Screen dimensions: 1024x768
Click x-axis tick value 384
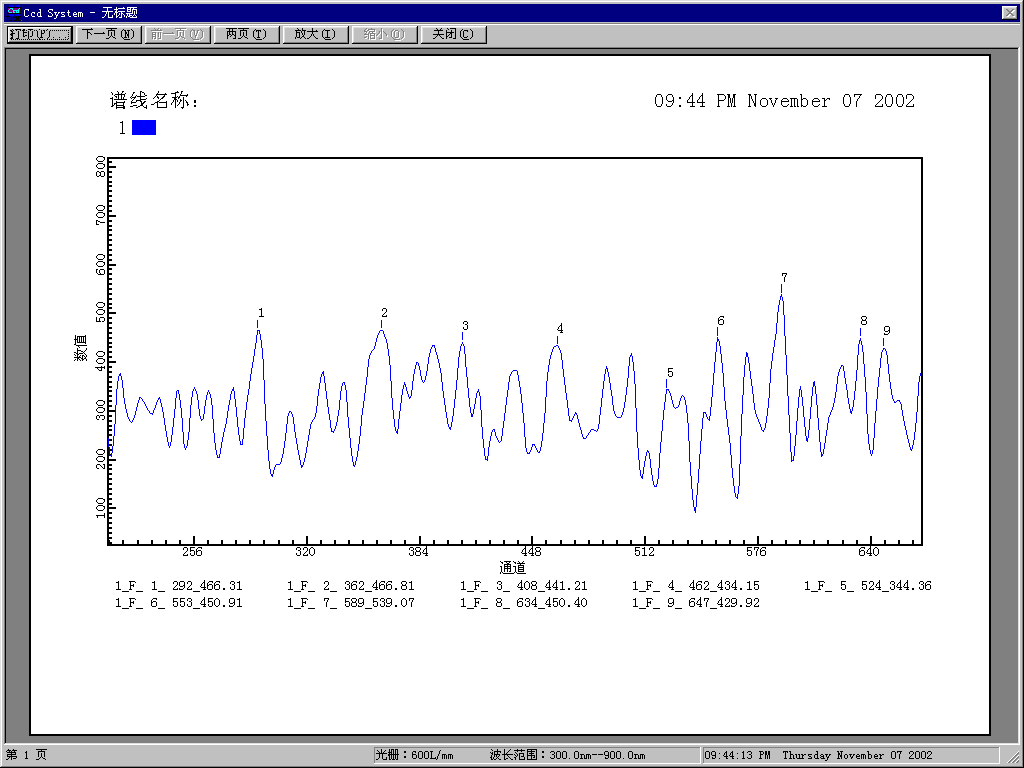tap(418, 552)
